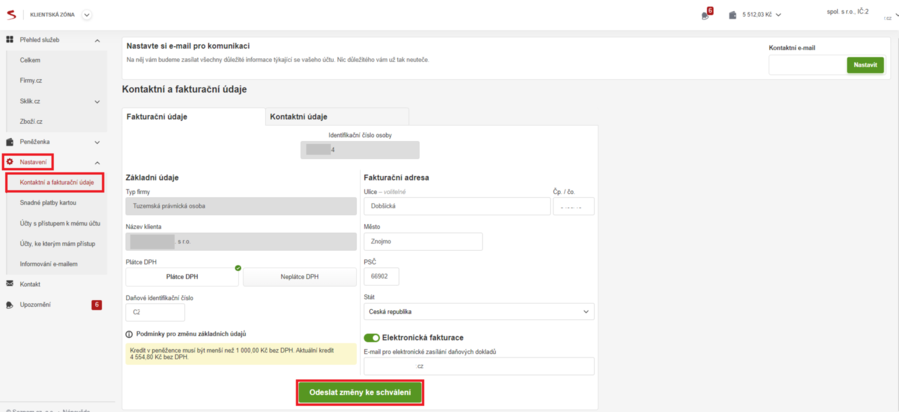Click the Kontakt envelope icon in sidebar
Screen dimensions: 899x412
coord(10,284)
